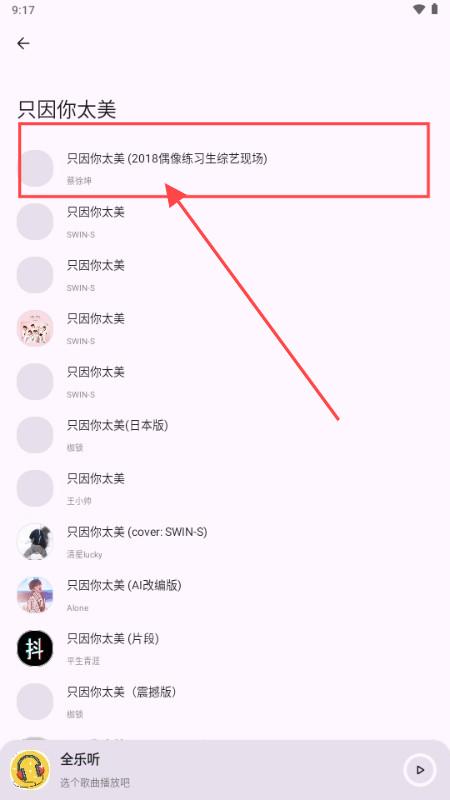Tap the battery icon in status bar
Screen dimensions: 450x800
435,9
